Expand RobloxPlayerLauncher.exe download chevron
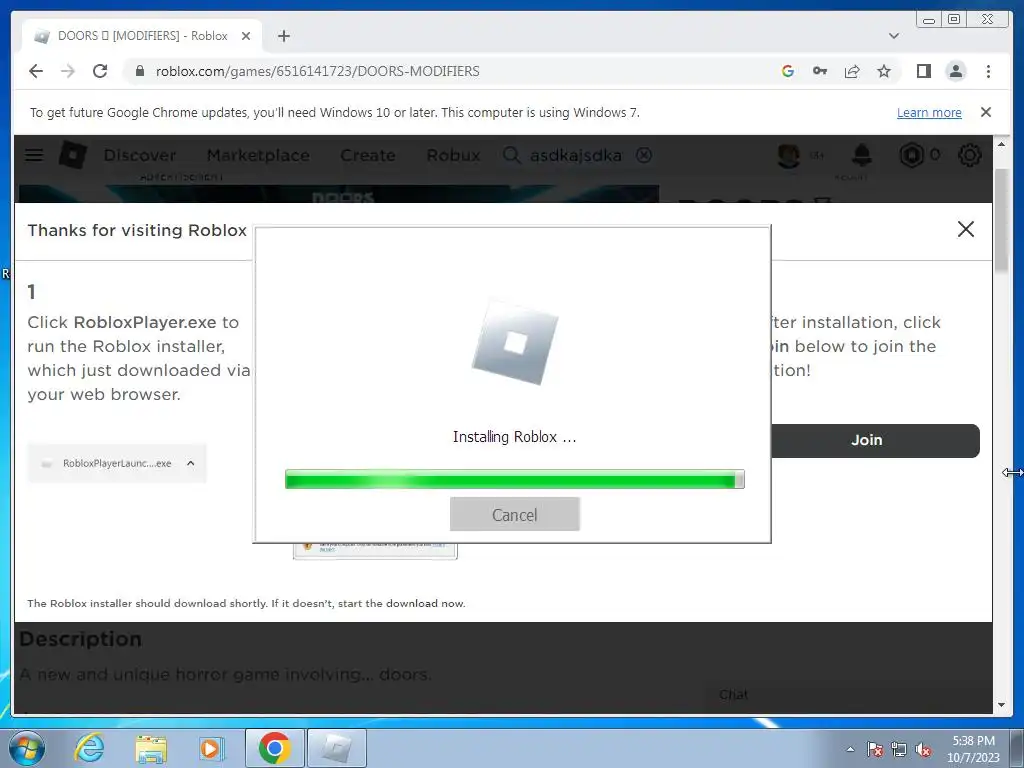 [x=191, y=463]
